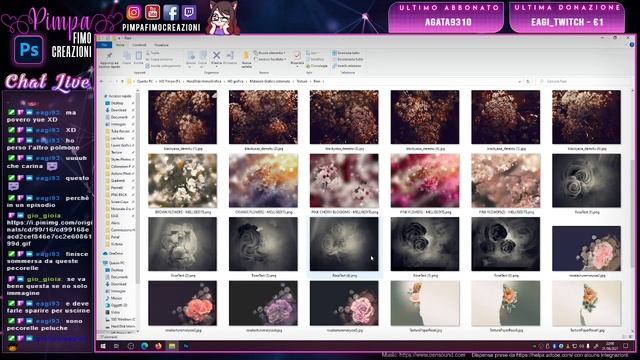Click the search field in Explorer
The height and width of the screenshot is (360, 640).
pos(583,82)
